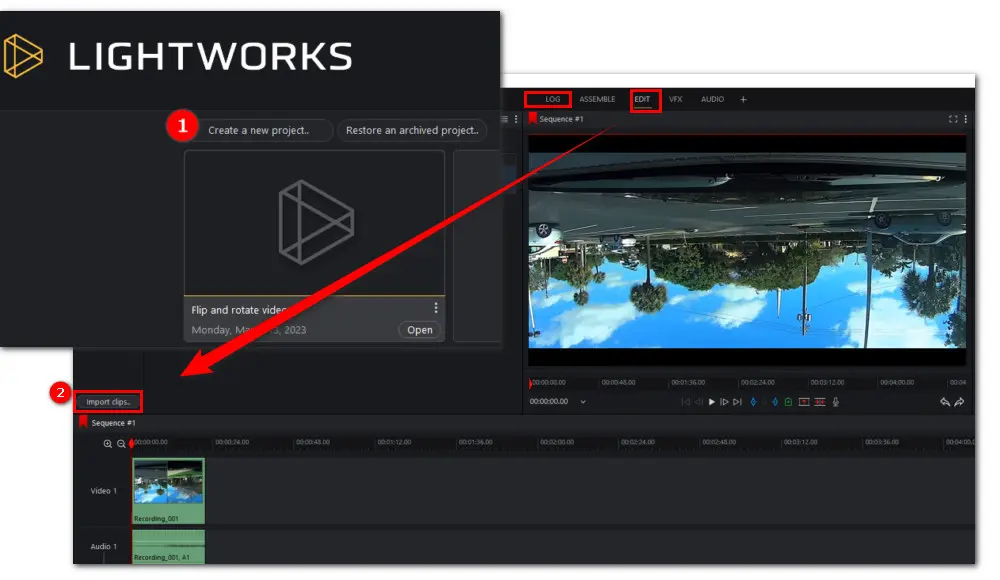
Task: Mark out point with second blue marker
Action: pos(775,402)
